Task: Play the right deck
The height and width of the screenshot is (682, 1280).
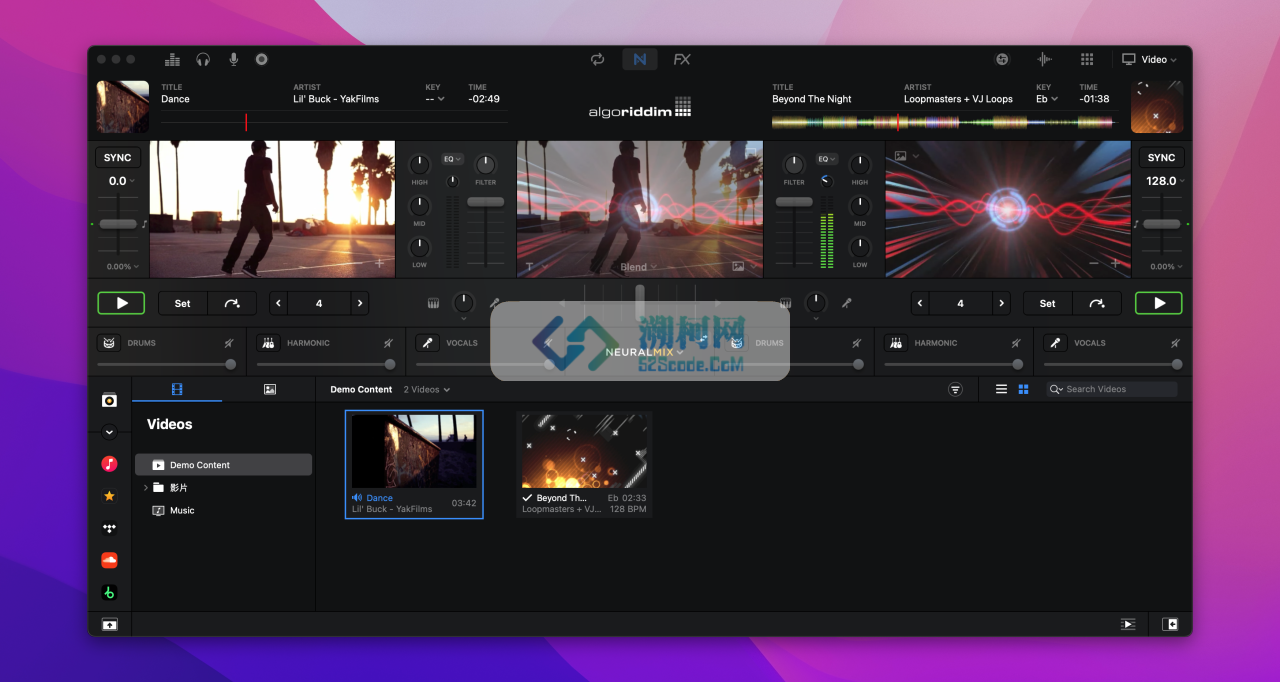Action: pos(1159,303)
